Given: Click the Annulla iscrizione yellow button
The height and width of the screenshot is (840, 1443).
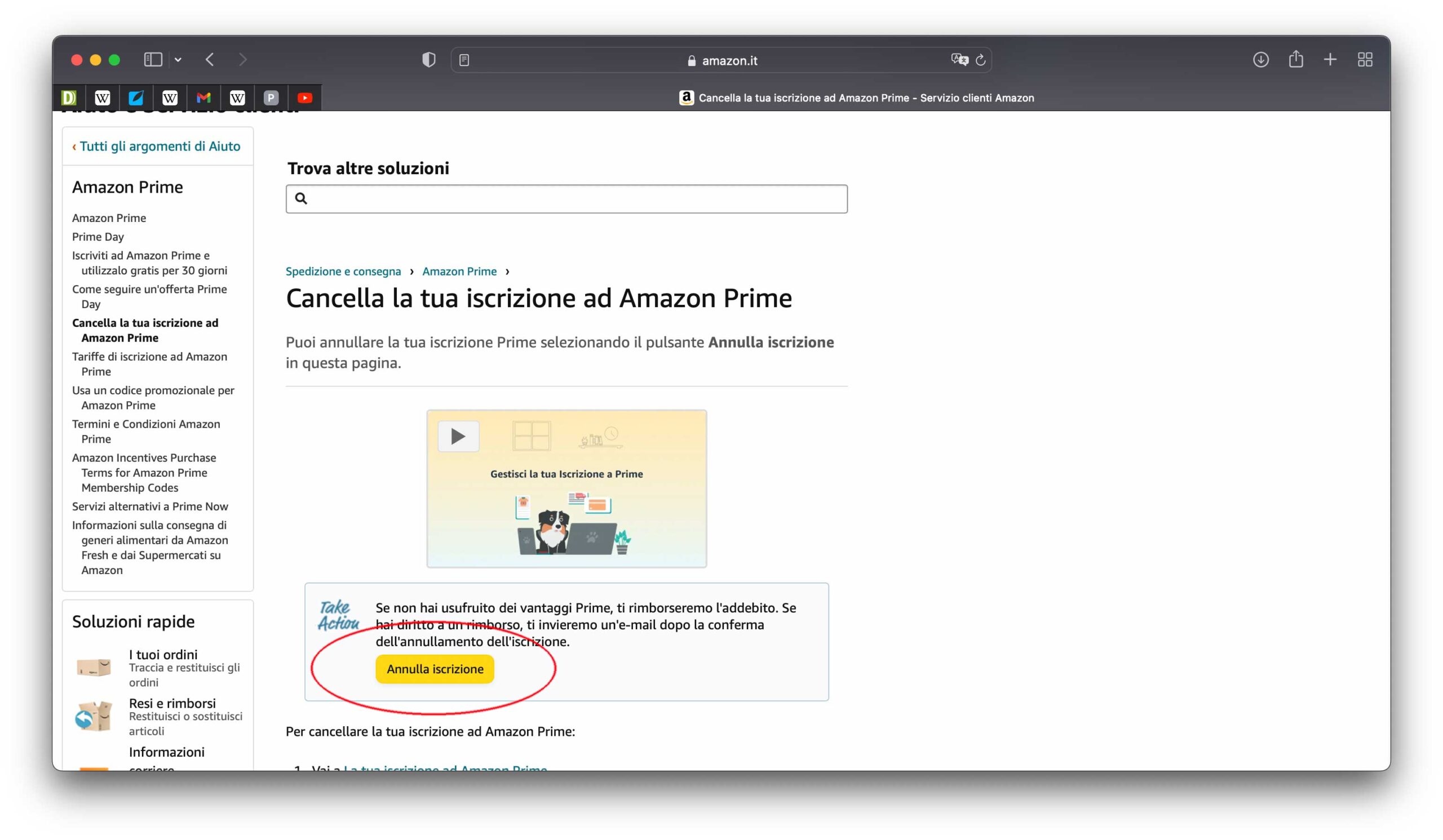Looking at the screenshot, I should click(x=435, y=669).
